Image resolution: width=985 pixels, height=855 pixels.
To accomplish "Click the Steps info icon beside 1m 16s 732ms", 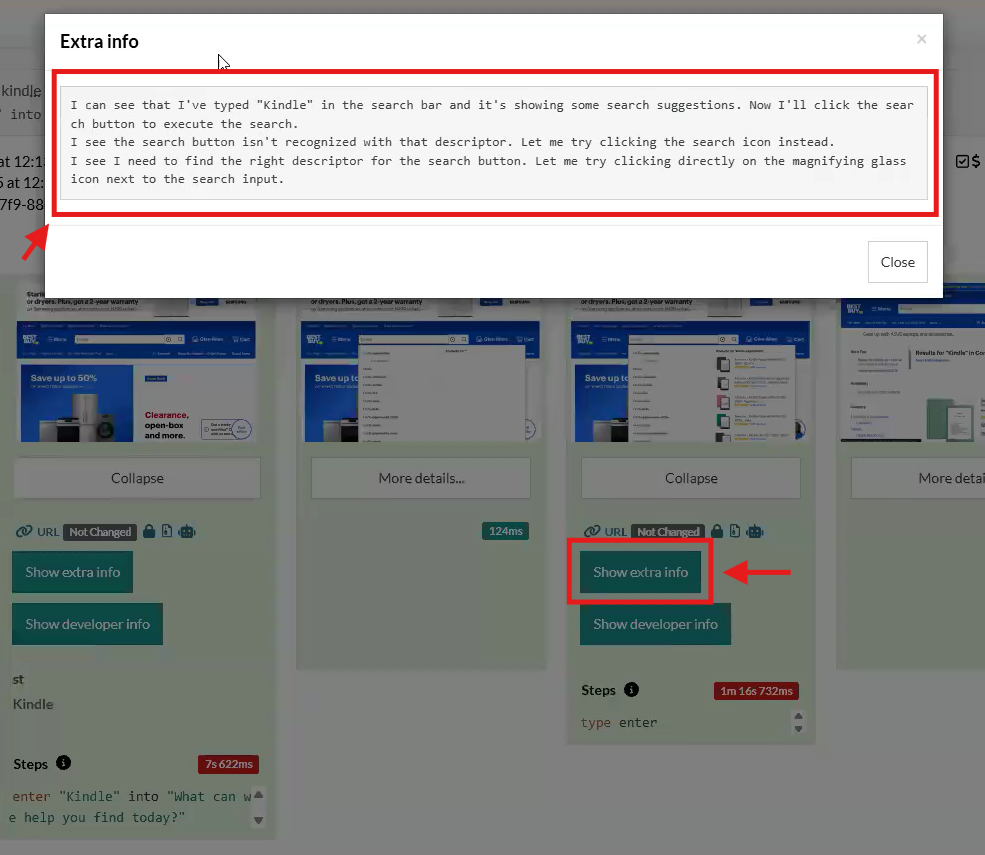I will (631, 690).
